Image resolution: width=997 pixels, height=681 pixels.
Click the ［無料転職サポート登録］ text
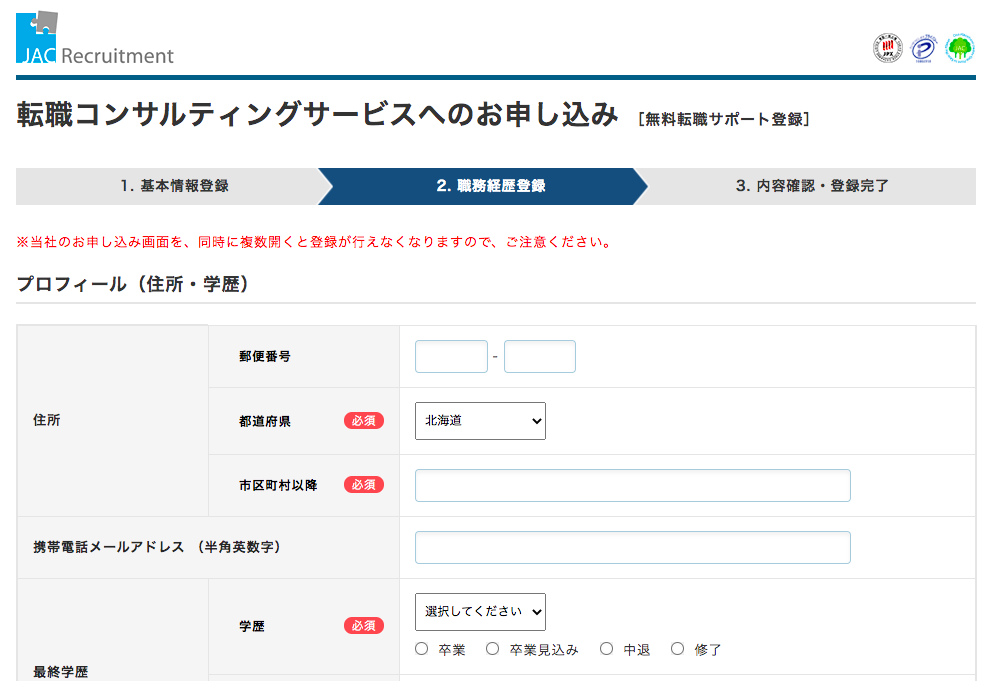point(724,119)
